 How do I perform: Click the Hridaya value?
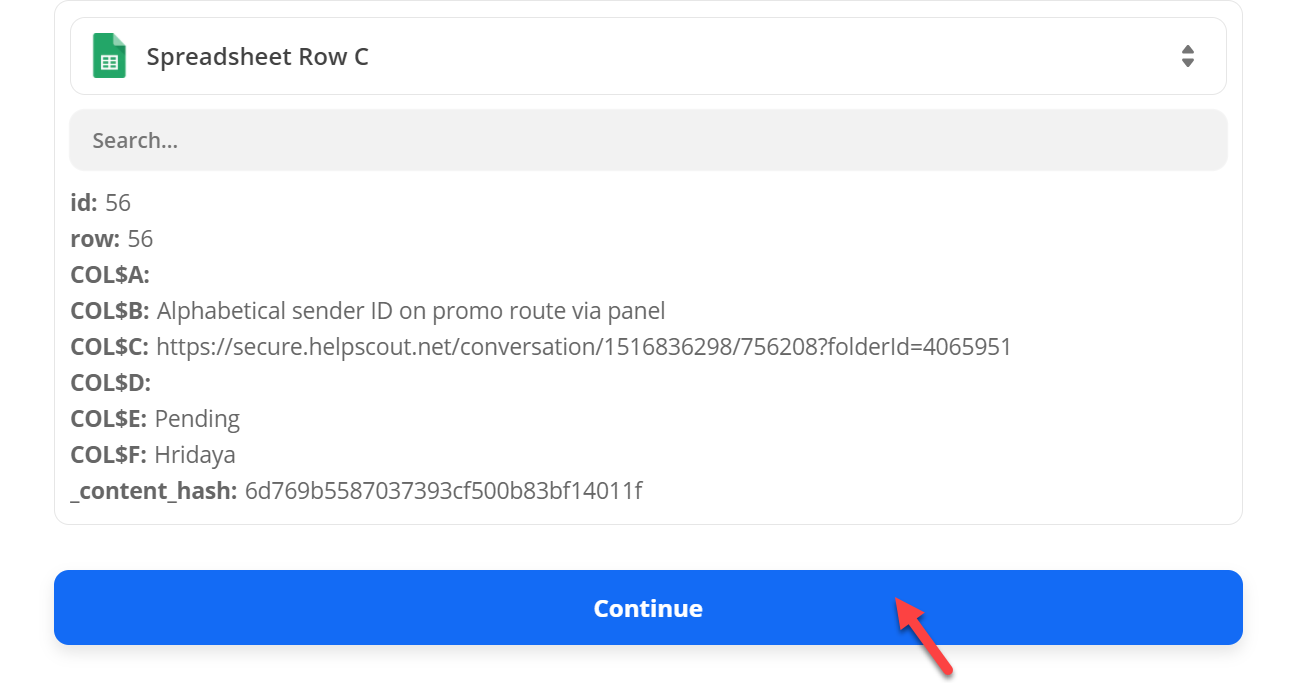[x=195, y=455]
